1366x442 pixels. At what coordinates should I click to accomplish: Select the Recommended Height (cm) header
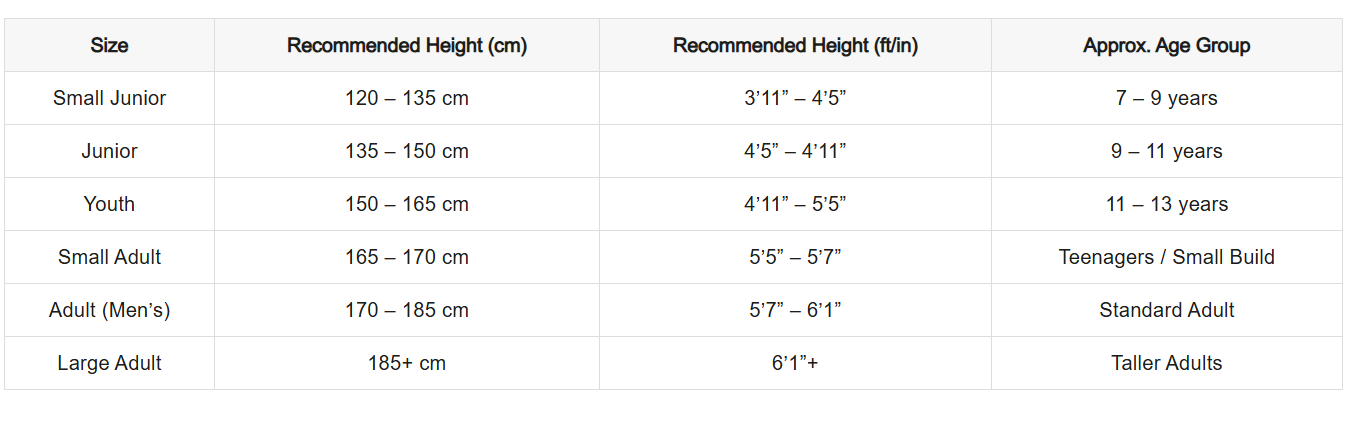pos(406,45)
